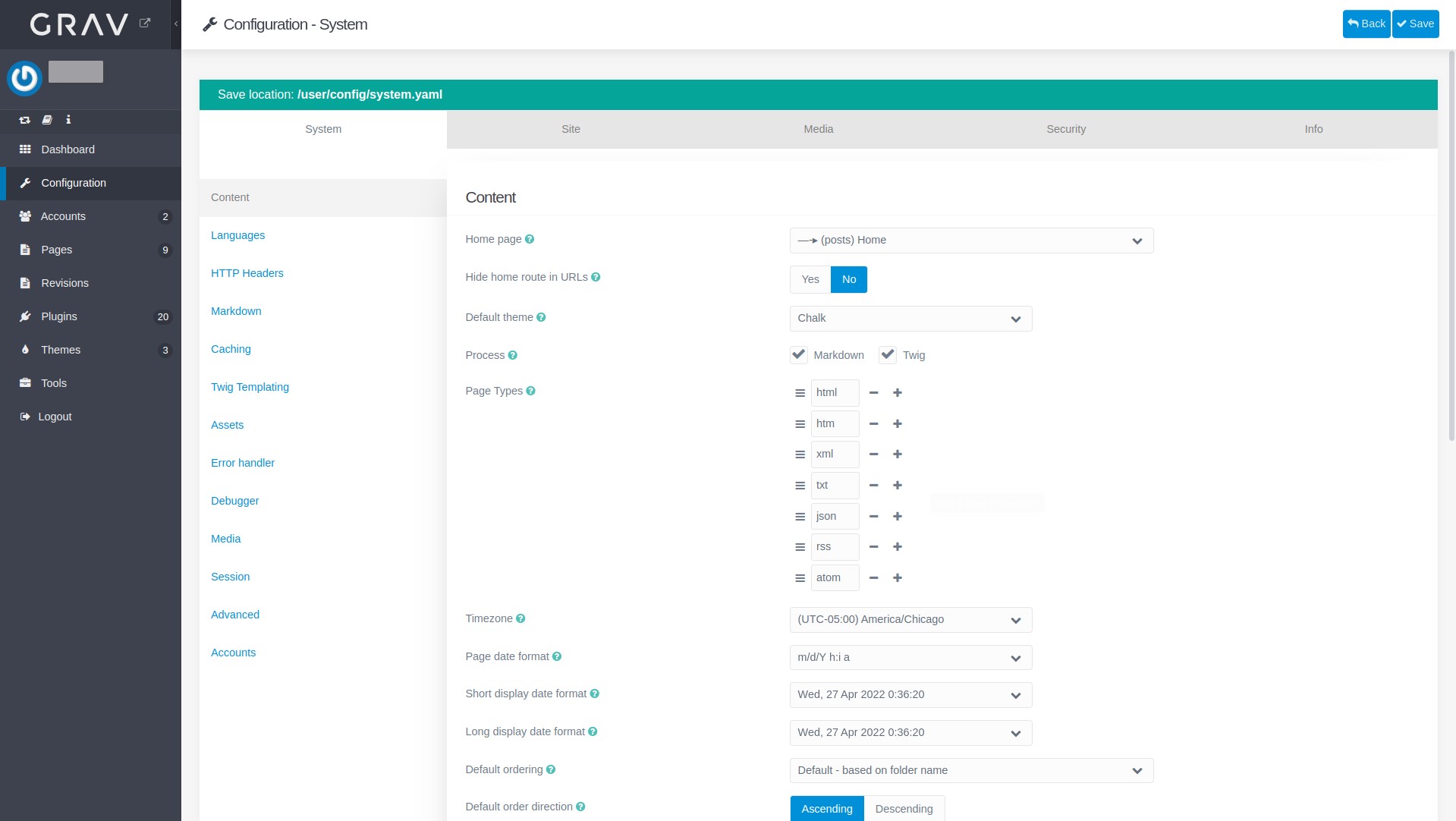The width and height of the screenshot is (1456, 821).
Task: Open the Plugins section in sidebar
Action: pos(59,316)
